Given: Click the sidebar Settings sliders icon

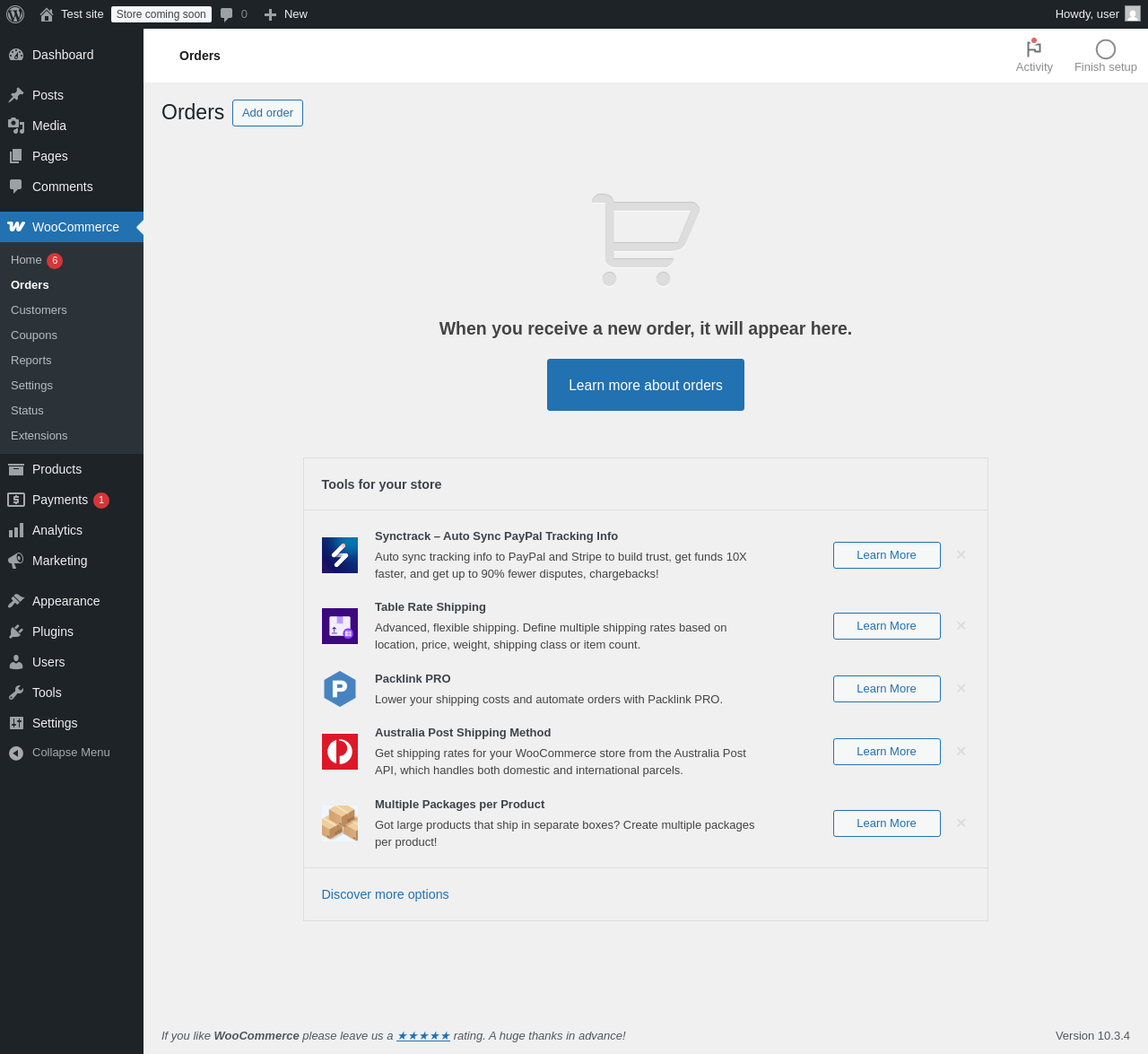Looking at the screenshot, I should coord(16,723).
